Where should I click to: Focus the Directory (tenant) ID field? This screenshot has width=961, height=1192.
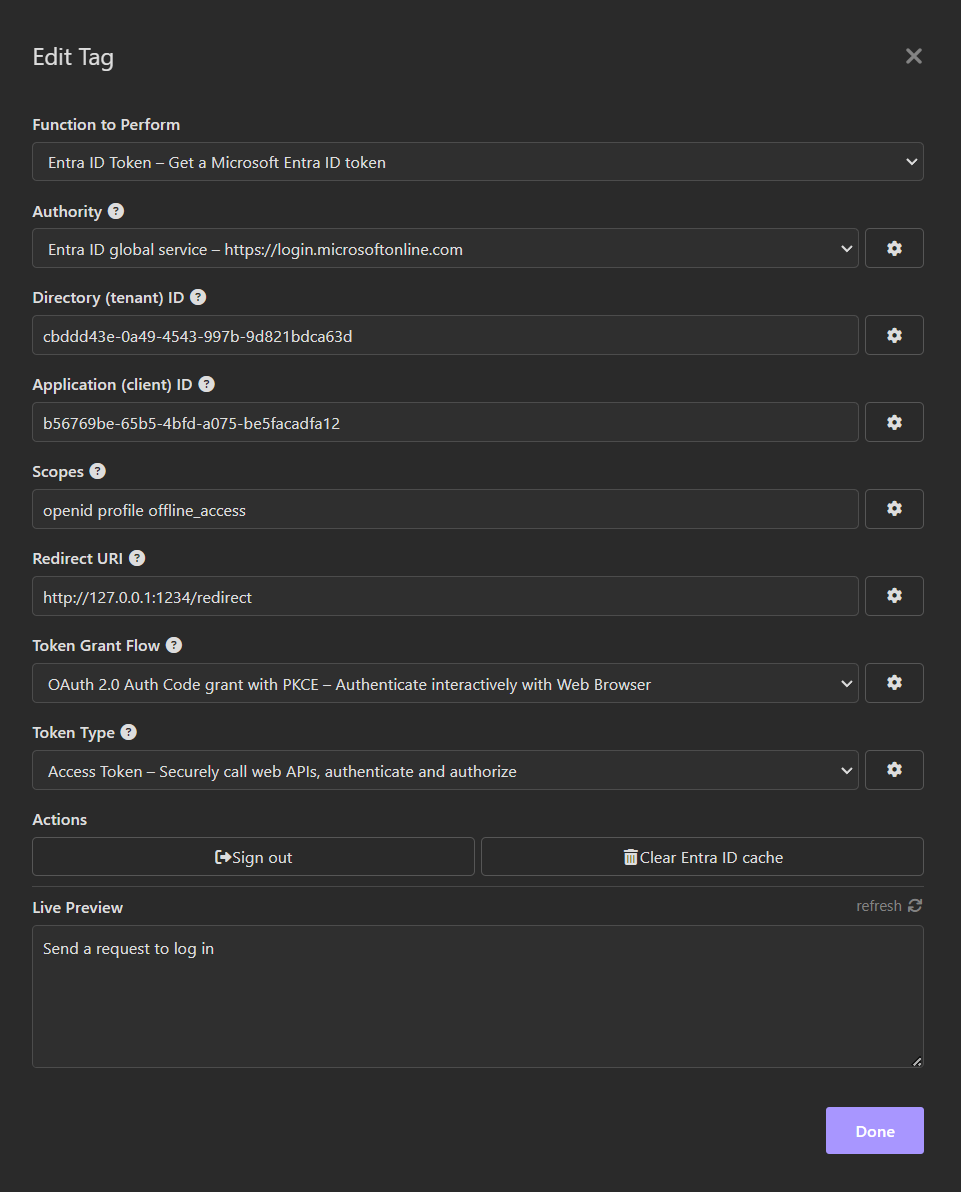coord(445,335)
